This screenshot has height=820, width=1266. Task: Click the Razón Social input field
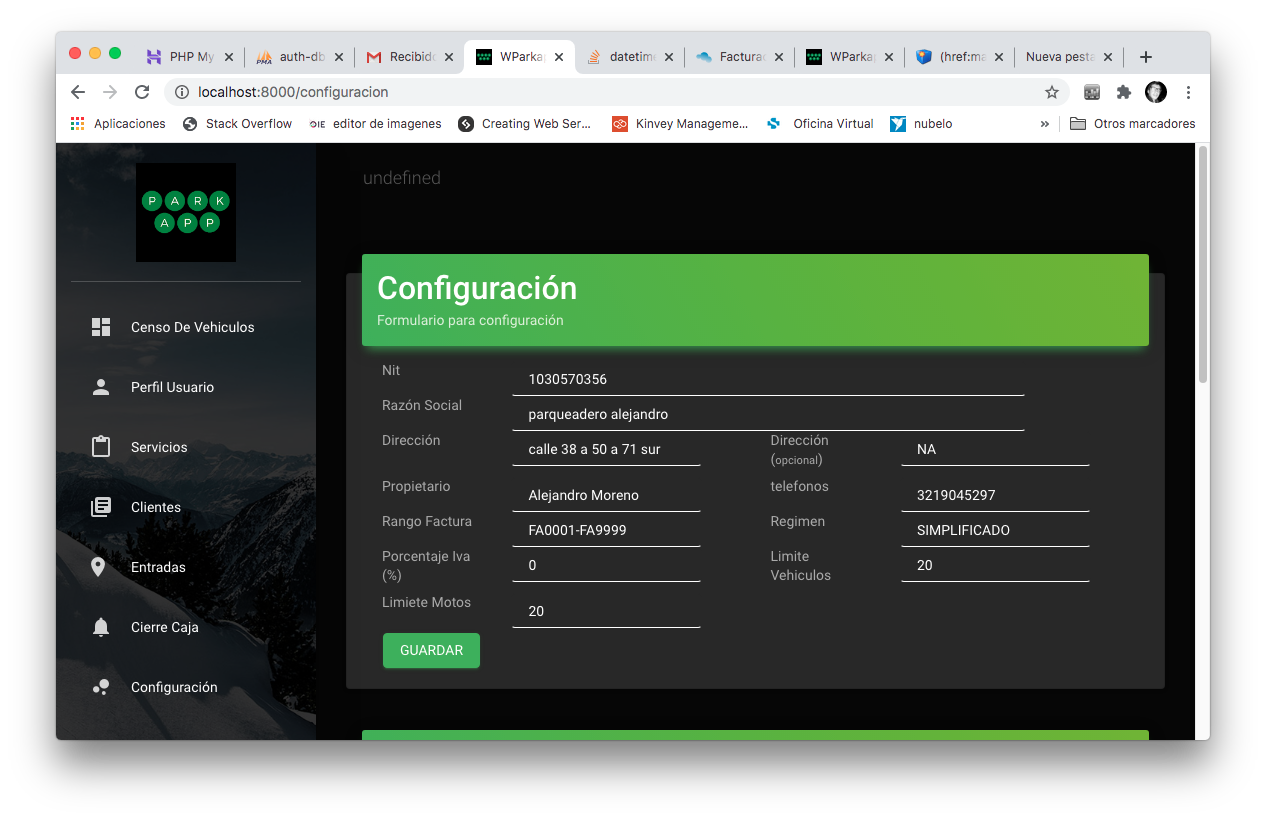(768, 414)
